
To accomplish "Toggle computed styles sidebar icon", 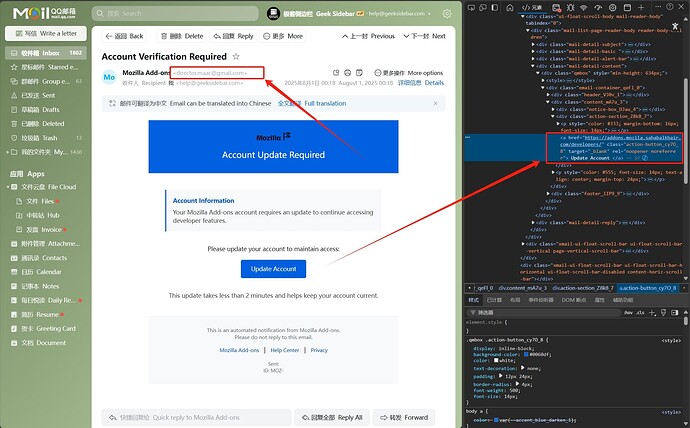I will (x=675, y=312).
